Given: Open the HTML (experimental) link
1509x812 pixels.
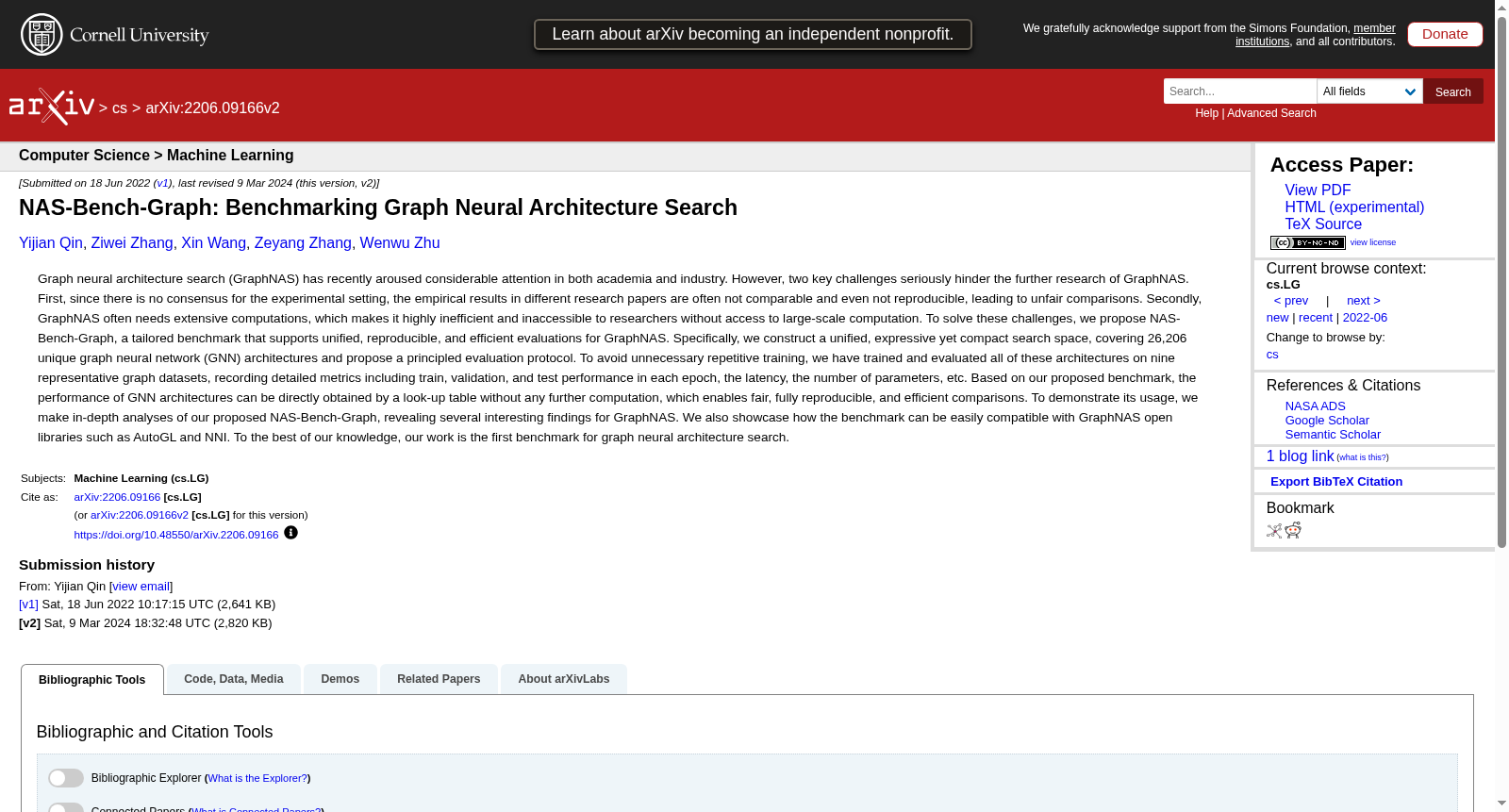Looking at the screenshot, I should pos(1354,207).
